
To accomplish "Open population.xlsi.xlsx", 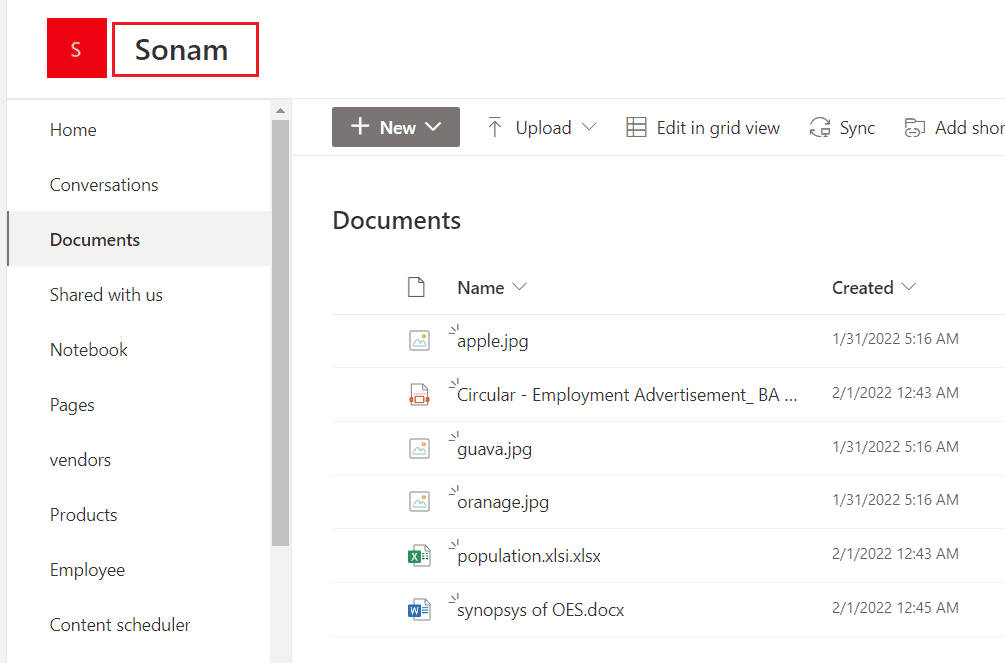I will coord(529,556).
